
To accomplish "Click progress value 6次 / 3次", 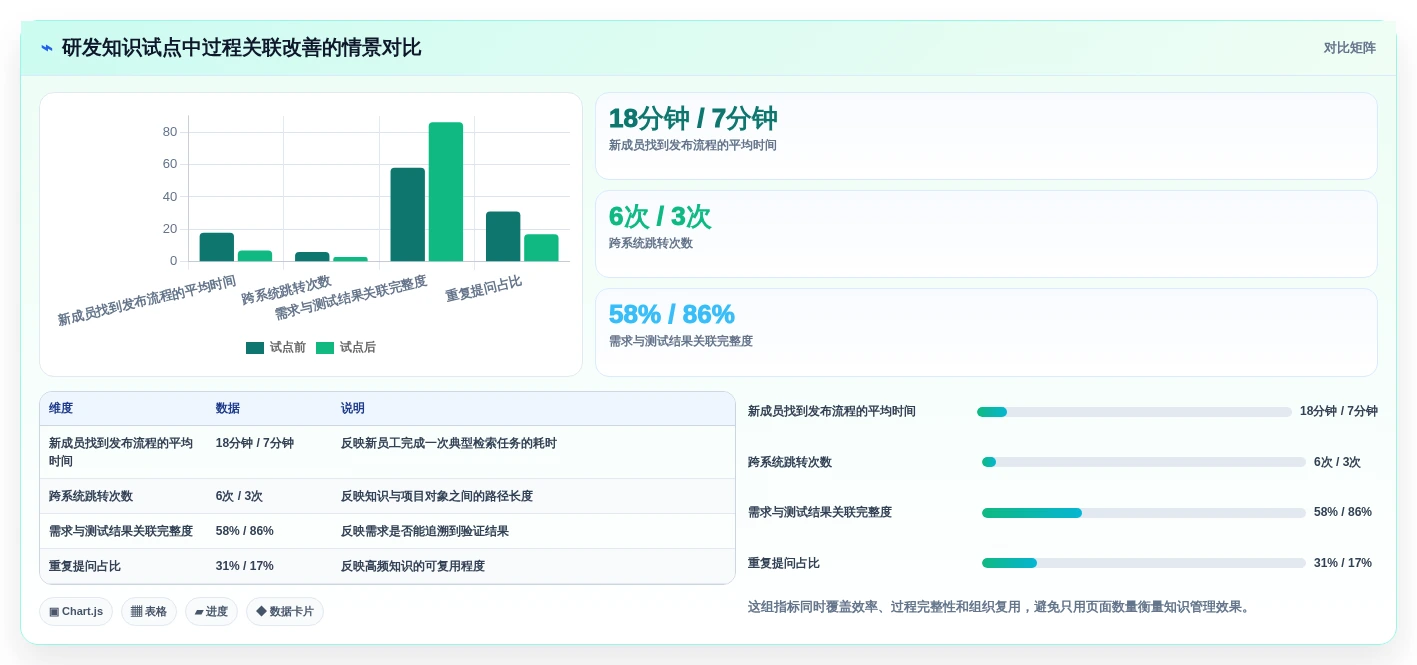I will pos(1337,462).
